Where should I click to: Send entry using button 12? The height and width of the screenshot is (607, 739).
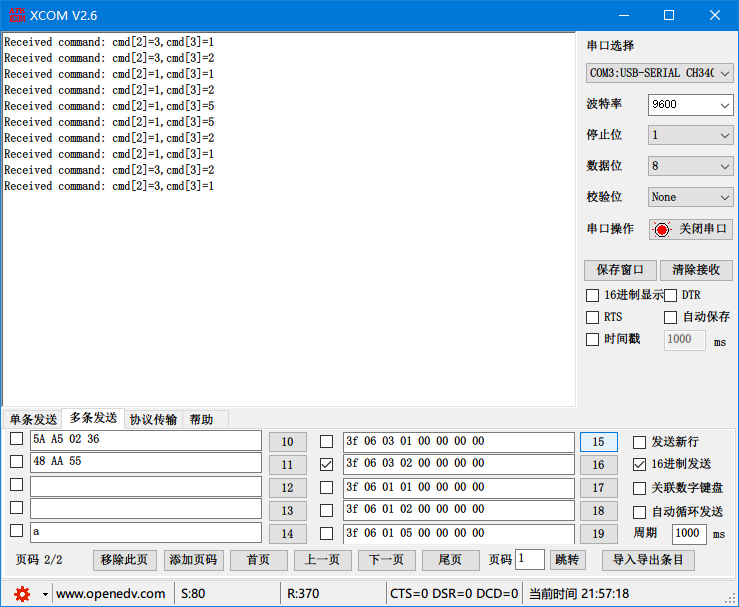(287, 488)
